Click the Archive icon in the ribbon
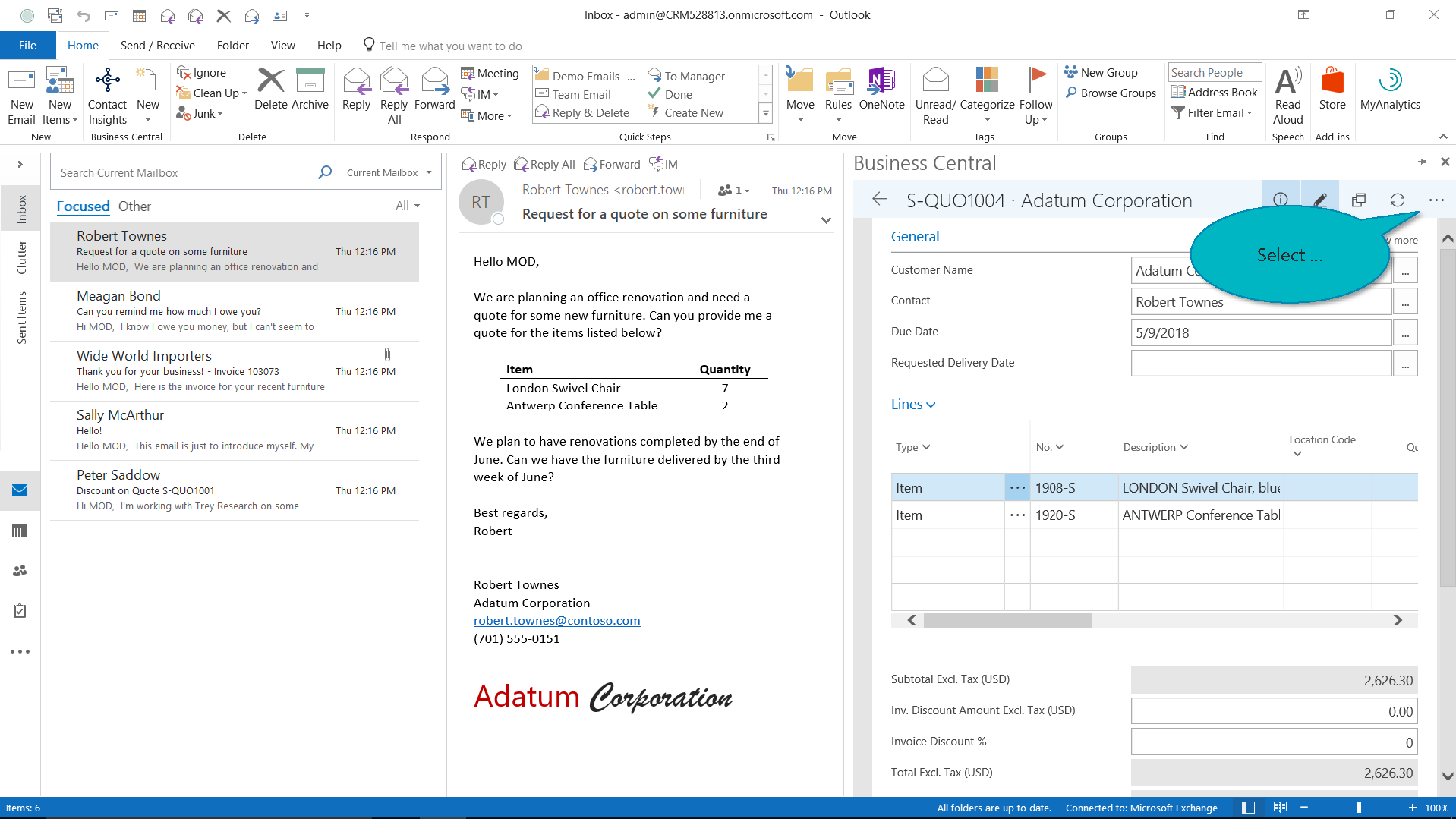This screenshot has width=1456, height=819. point(310,80)
